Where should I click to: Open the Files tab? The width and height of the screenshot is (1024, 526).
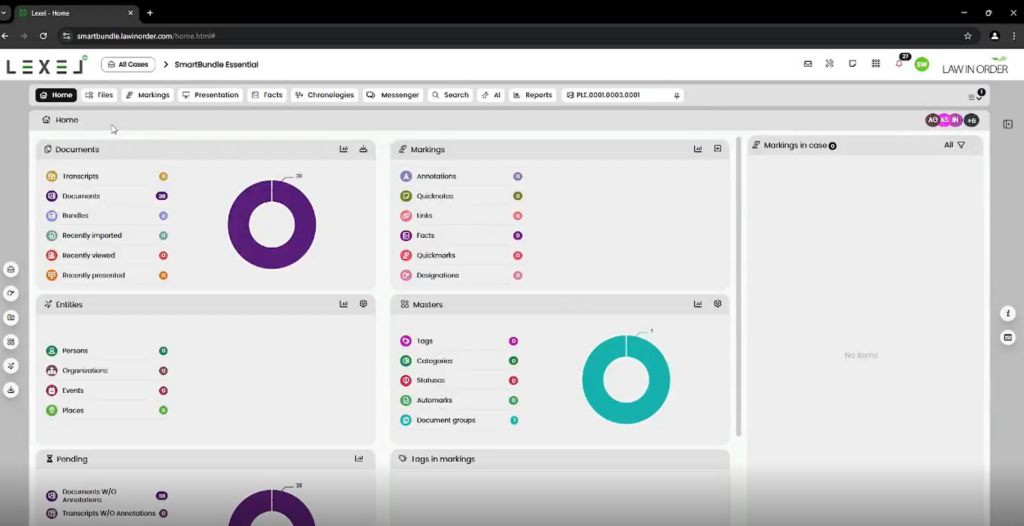click(x=99, y=95)
